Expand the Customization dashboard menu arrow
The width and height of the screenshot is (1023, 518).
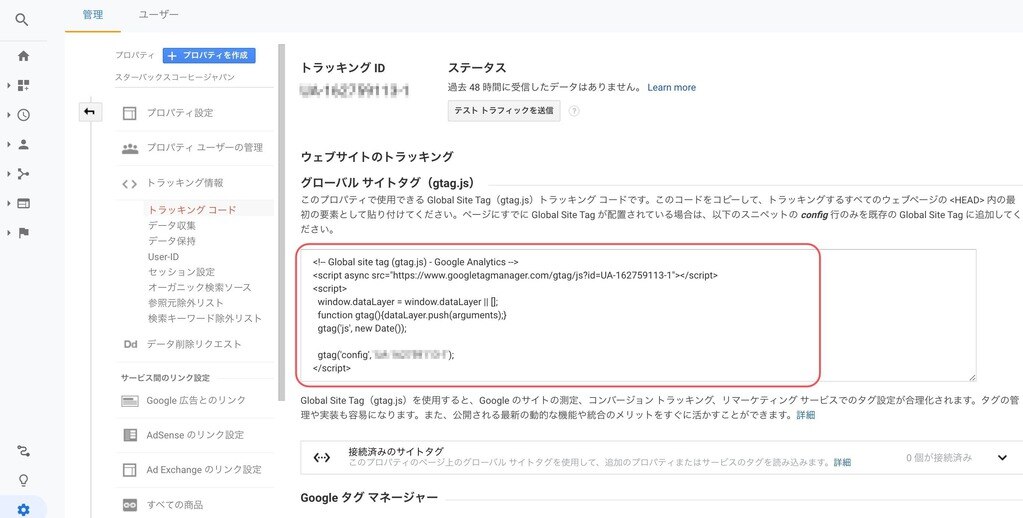(x=9, y=86)
